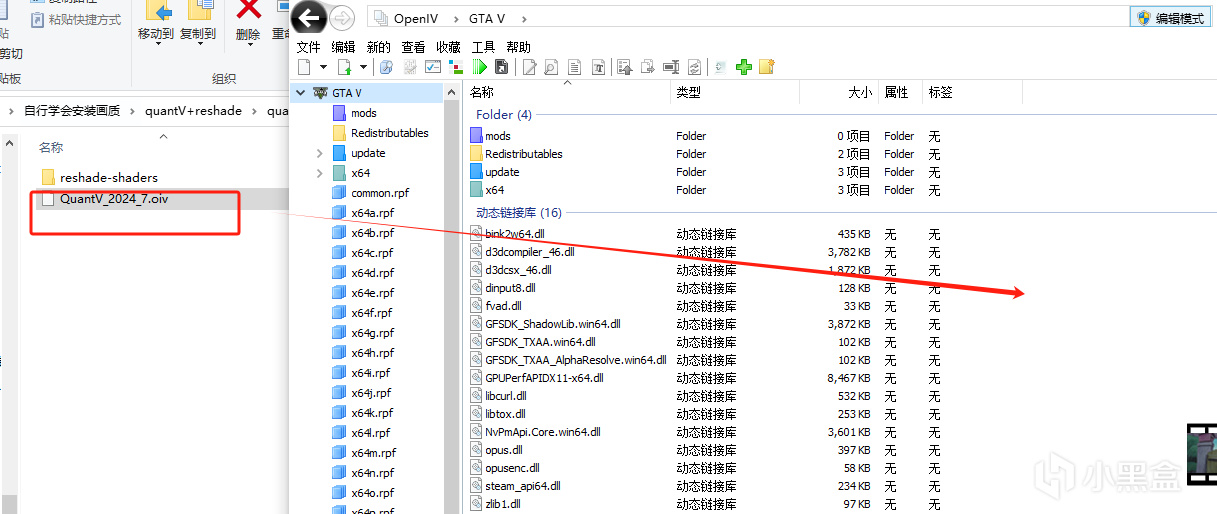Collapse the 动态链接库 (16) group header
Image resolution: width=1217 pixels, height=514 pixels.
click(x=519, y=213)
